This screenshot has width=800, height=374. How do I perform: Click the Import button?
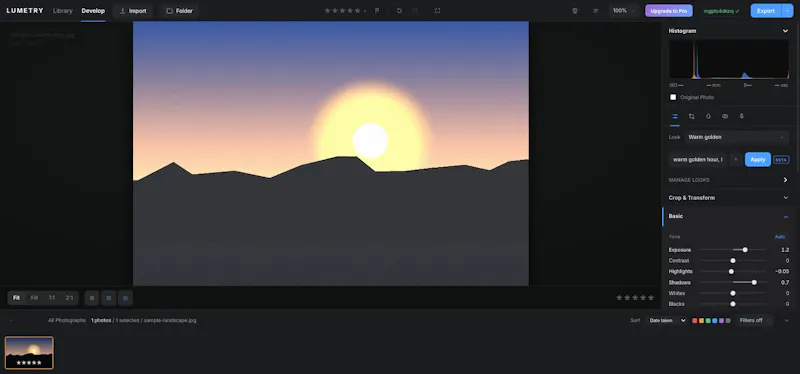click(133, 11)
